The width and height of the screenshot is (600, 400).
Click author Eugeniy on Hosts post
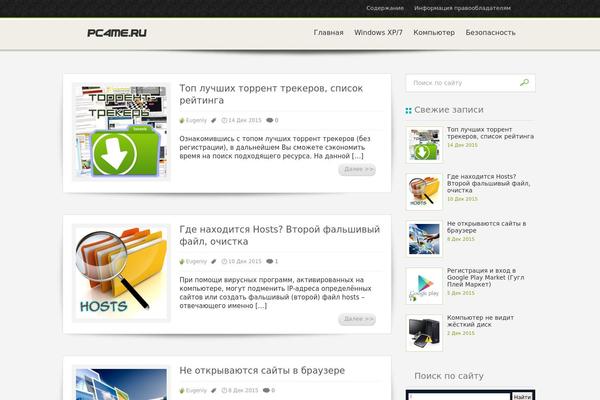[x=196, y=261]
